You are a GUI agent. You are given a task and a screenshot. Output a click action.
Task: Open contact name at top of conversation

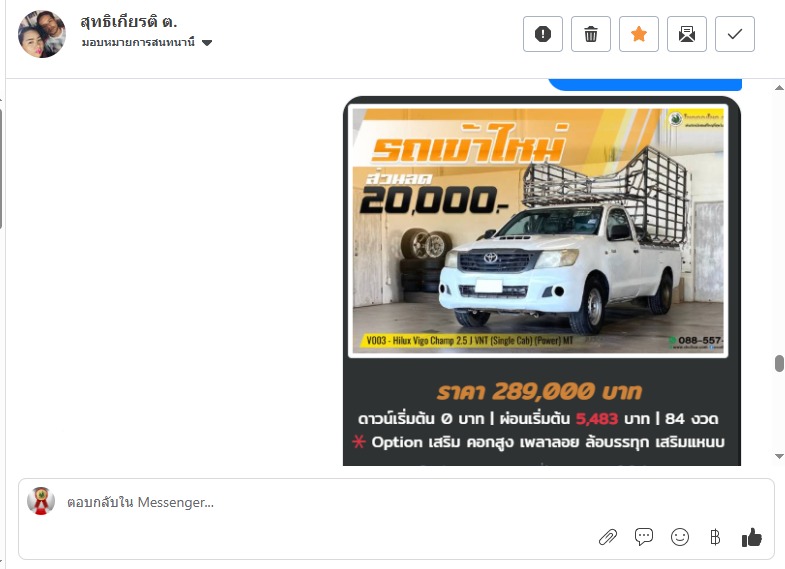129,22
